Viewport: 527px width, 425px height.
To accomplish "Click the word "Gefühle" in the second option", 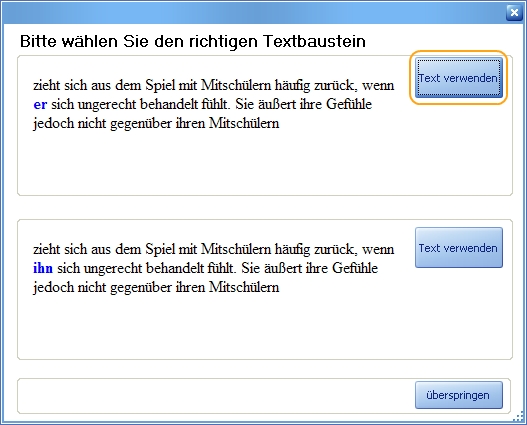I will coord(355,268).
